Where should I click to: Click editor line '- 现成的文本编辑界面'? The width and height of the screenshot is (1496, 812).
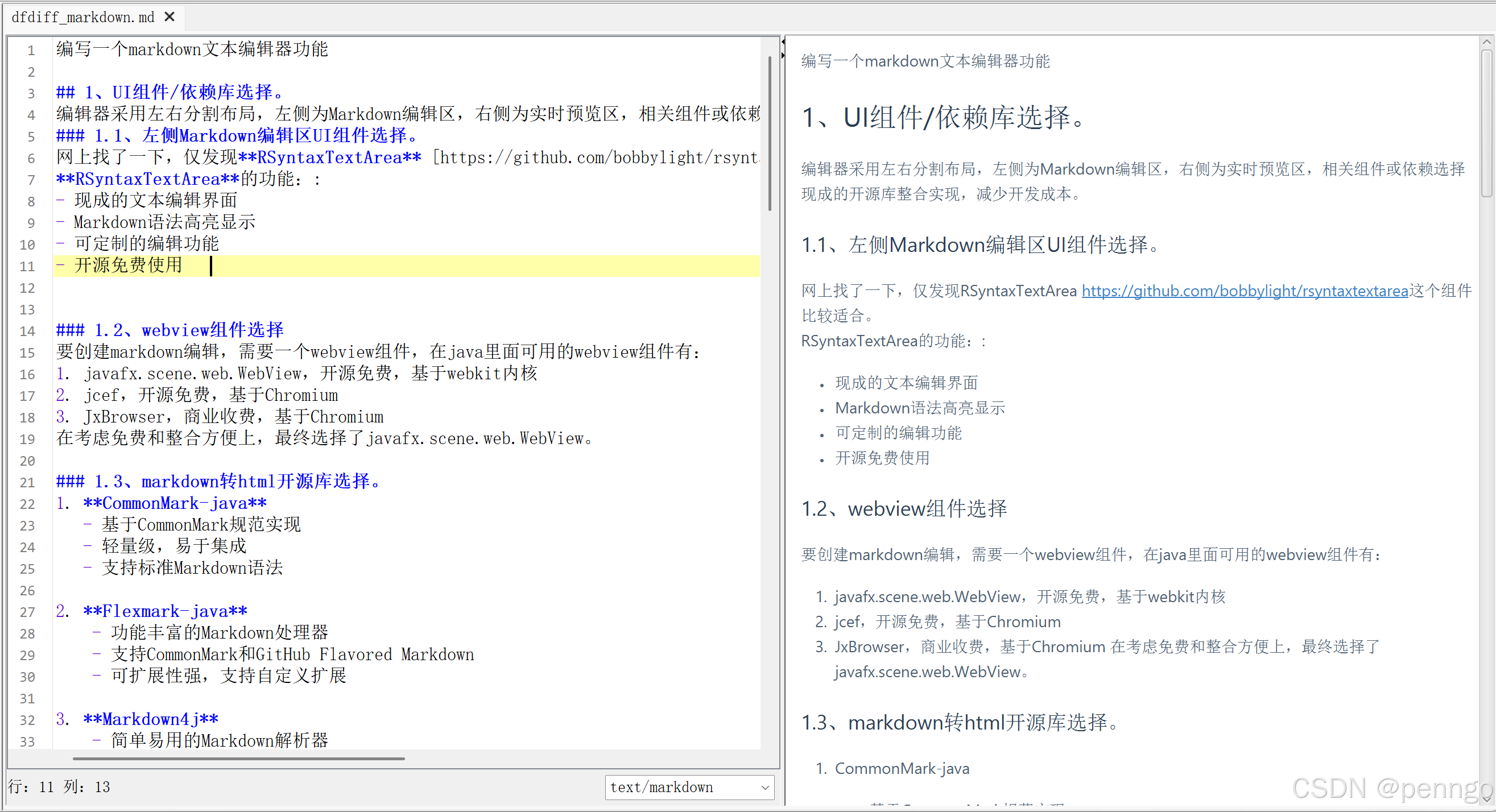[147, 200]
